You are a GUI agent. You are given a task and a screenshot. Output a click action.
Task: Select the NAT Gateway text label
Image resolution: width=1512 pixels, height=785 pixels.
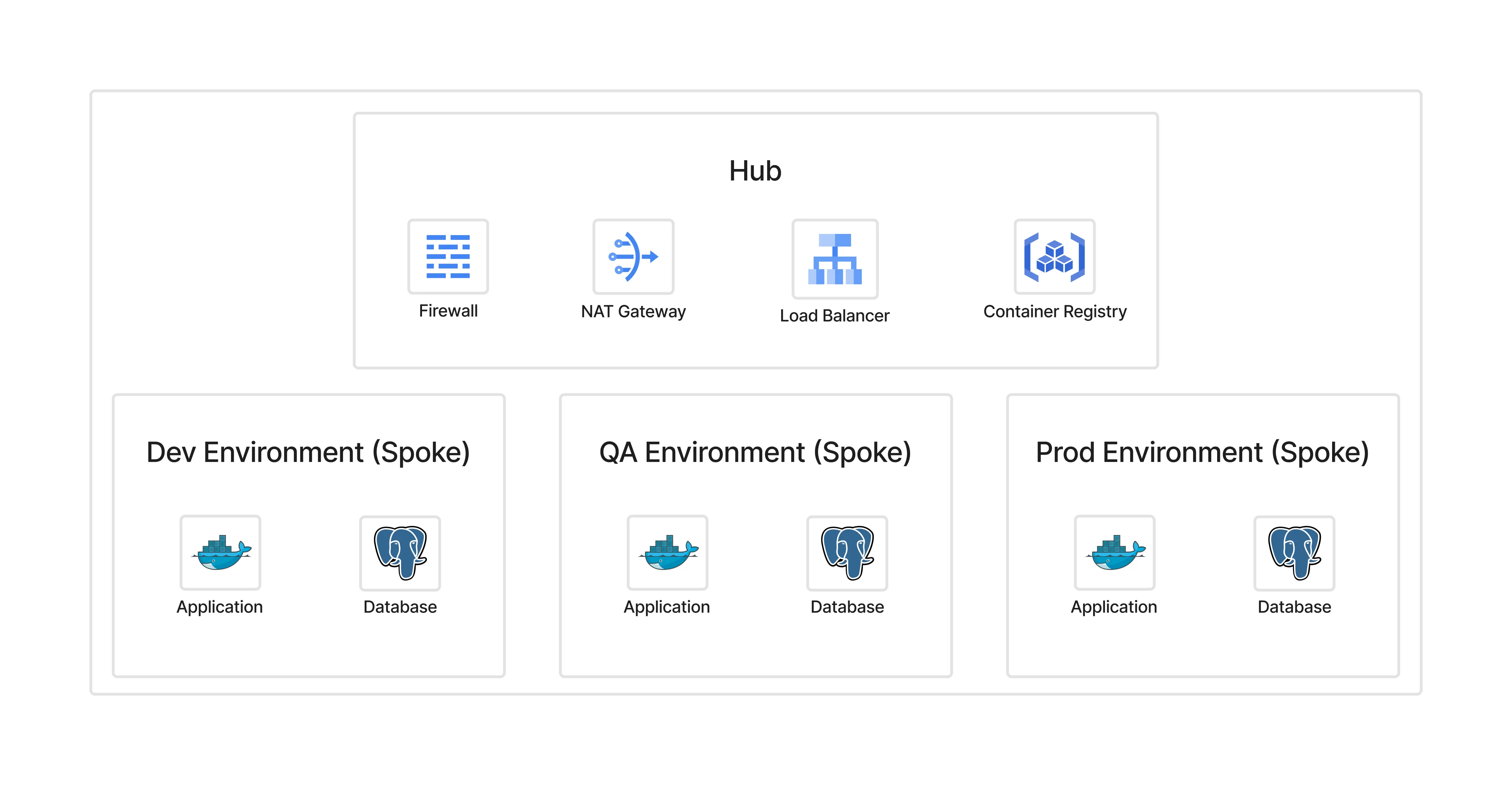pyautogui.click(x=633, y=311)
